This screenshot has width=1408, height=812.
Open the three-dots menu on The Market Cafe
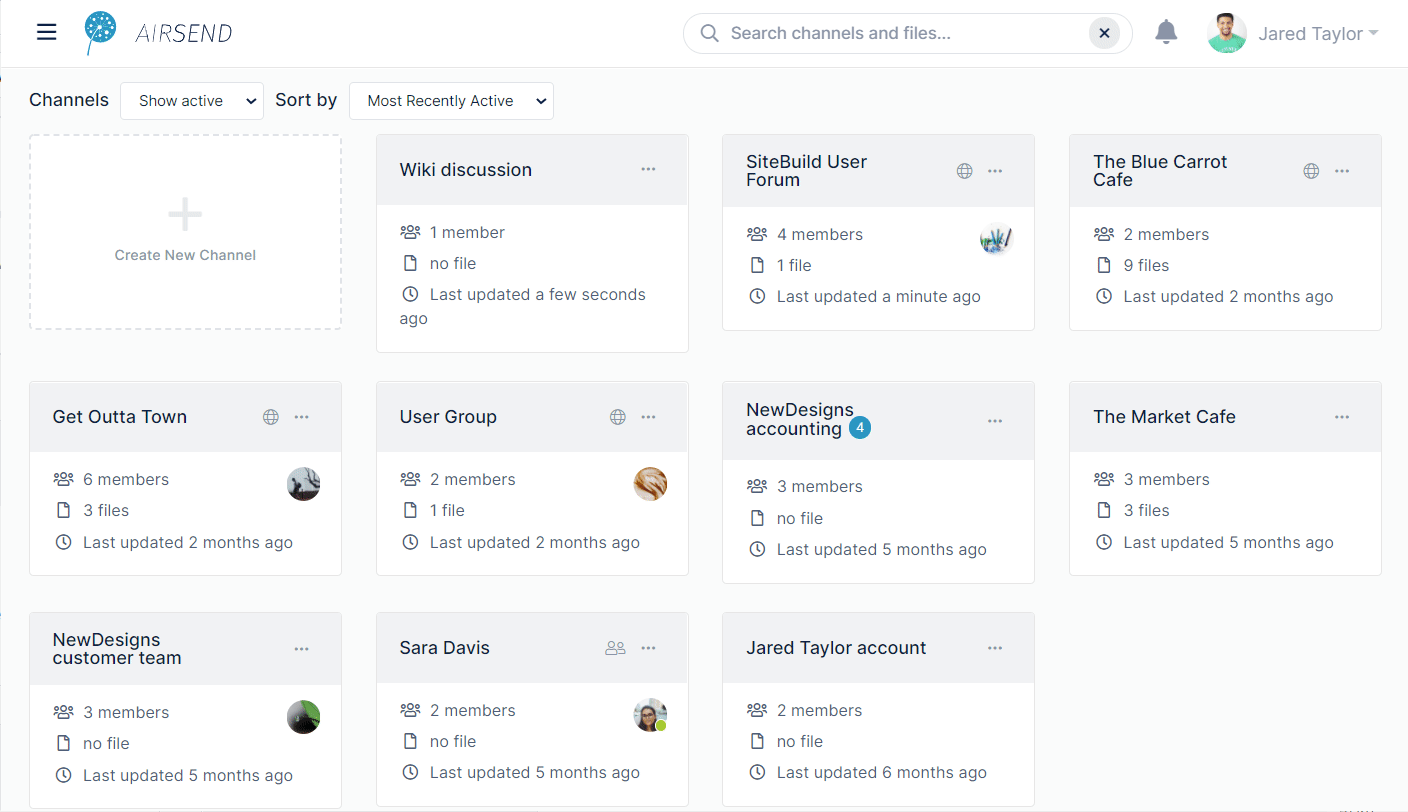click(1342, 417)
